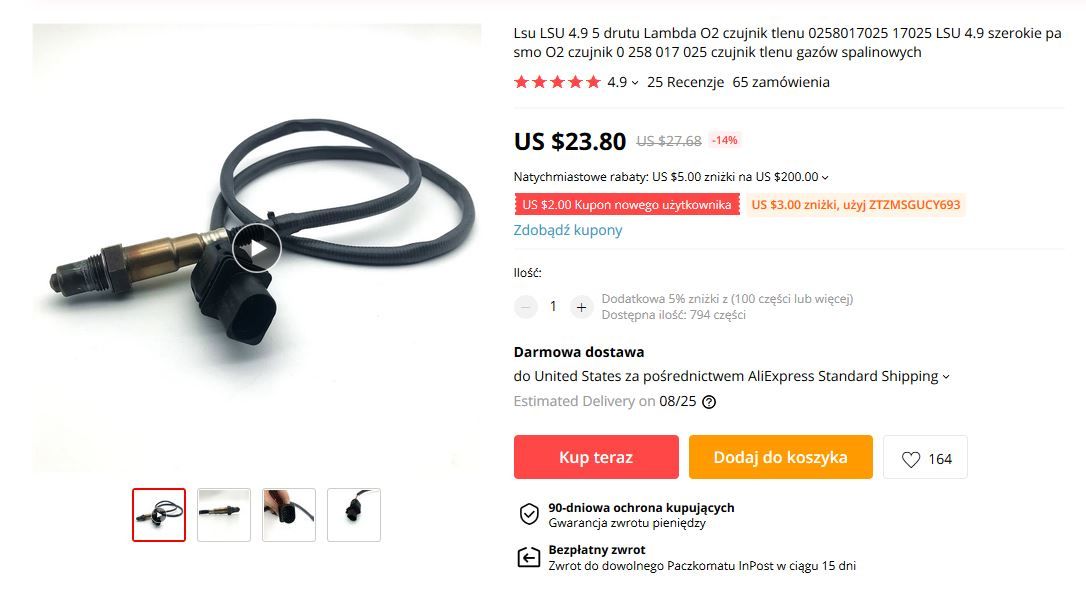Click the question mark icon next to the delivery date
The height and width of the screenshot is (613, 1086).
point(709,402)
